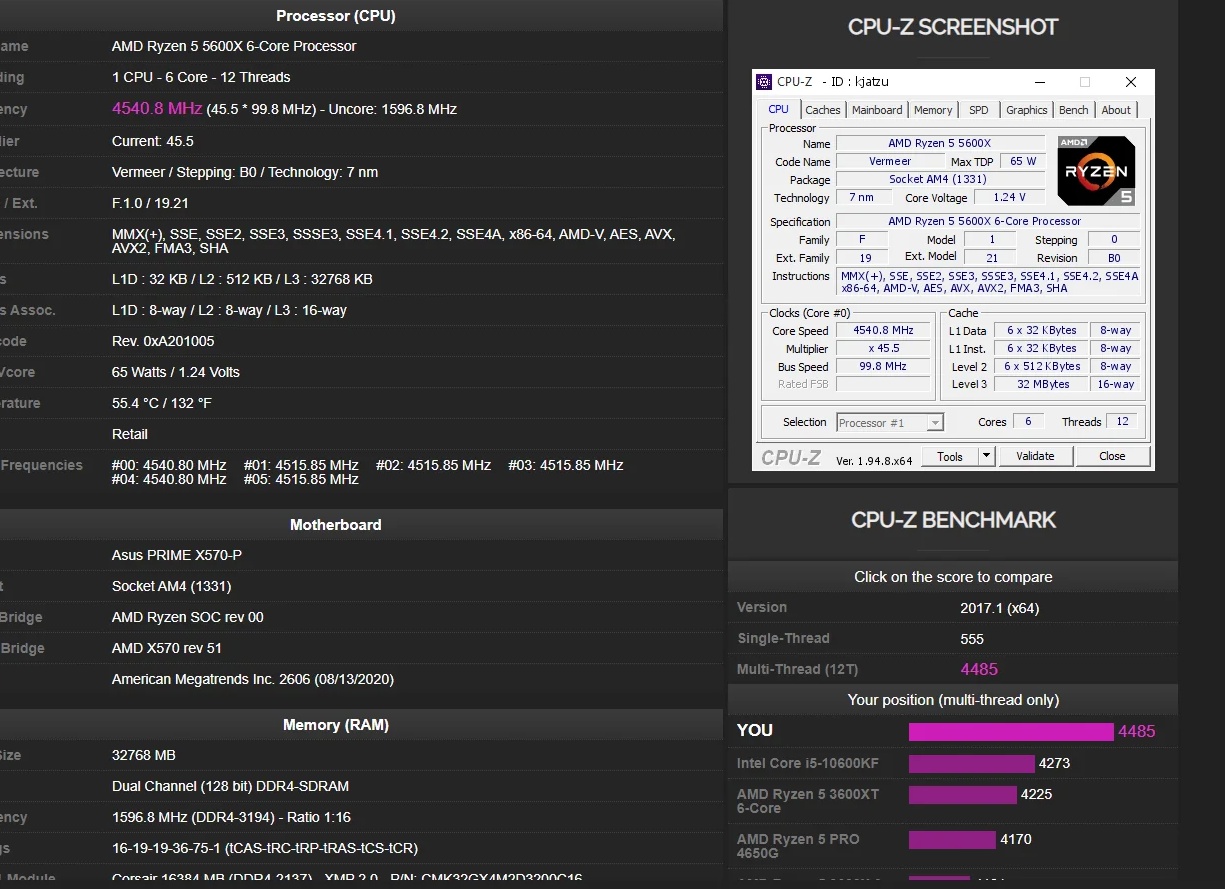Click the Level 3 cache field 32 MBytes
Viewport: 1225px width, 889px height.
pos(1042,385)
